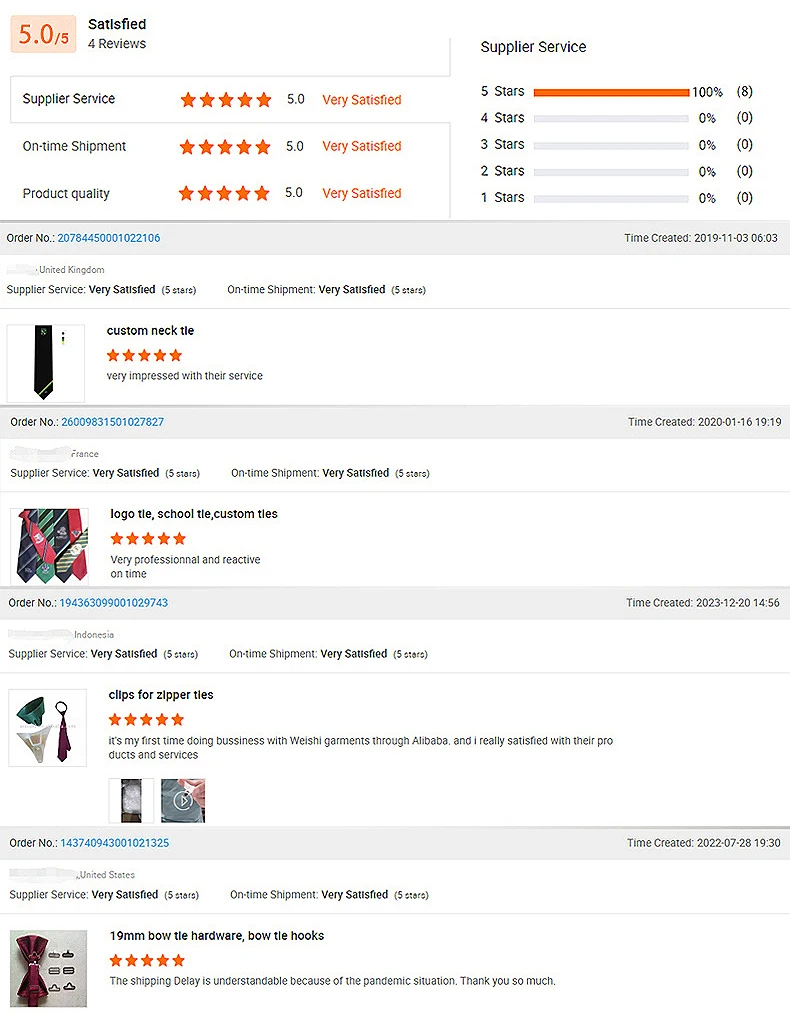The image size is (790, 1032).
Task: Click the Product quality rating stars
Action: click(225, 194)
